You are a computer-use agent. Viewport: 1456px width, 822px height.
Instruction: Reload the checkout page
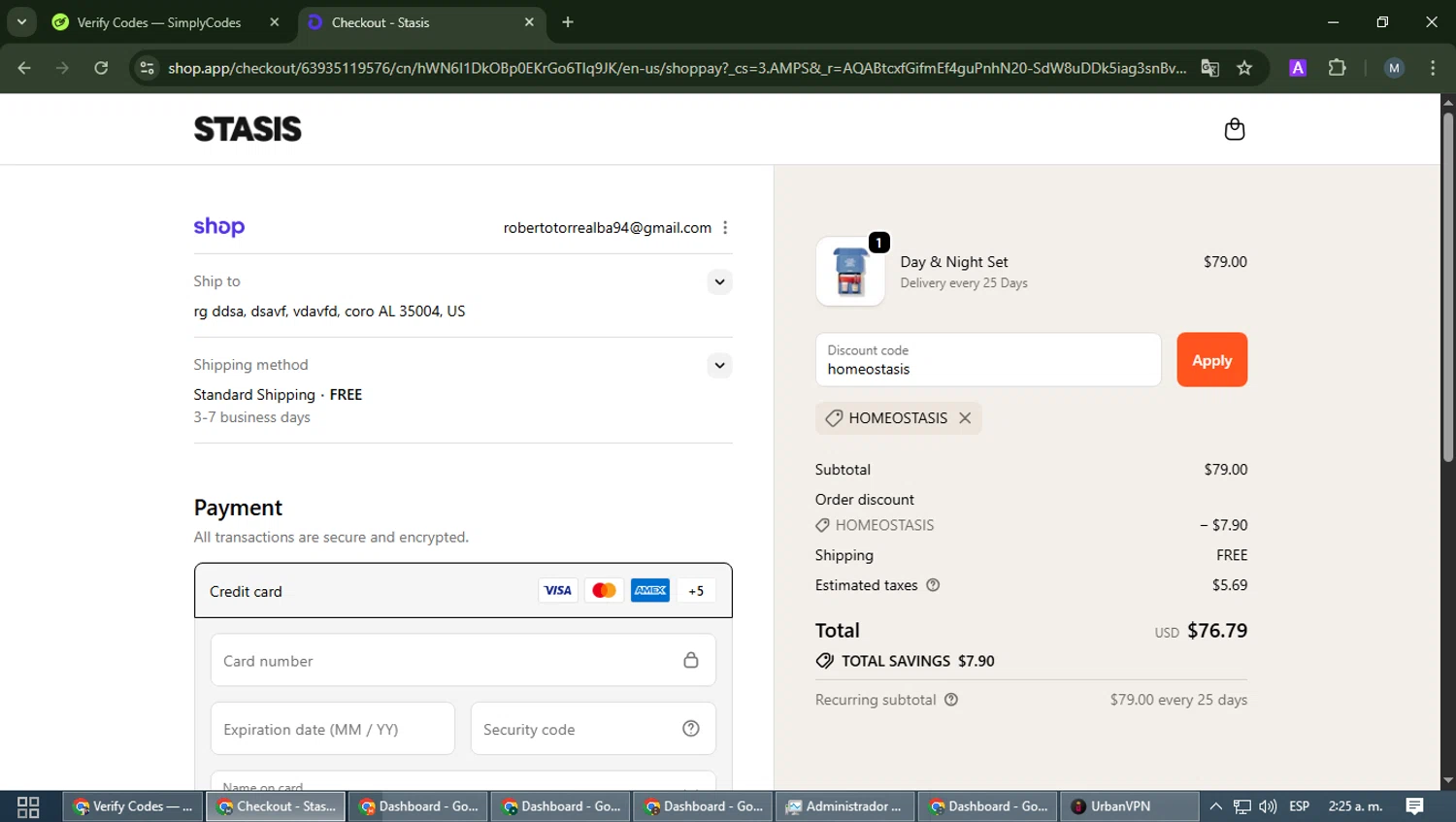(101, 68)
